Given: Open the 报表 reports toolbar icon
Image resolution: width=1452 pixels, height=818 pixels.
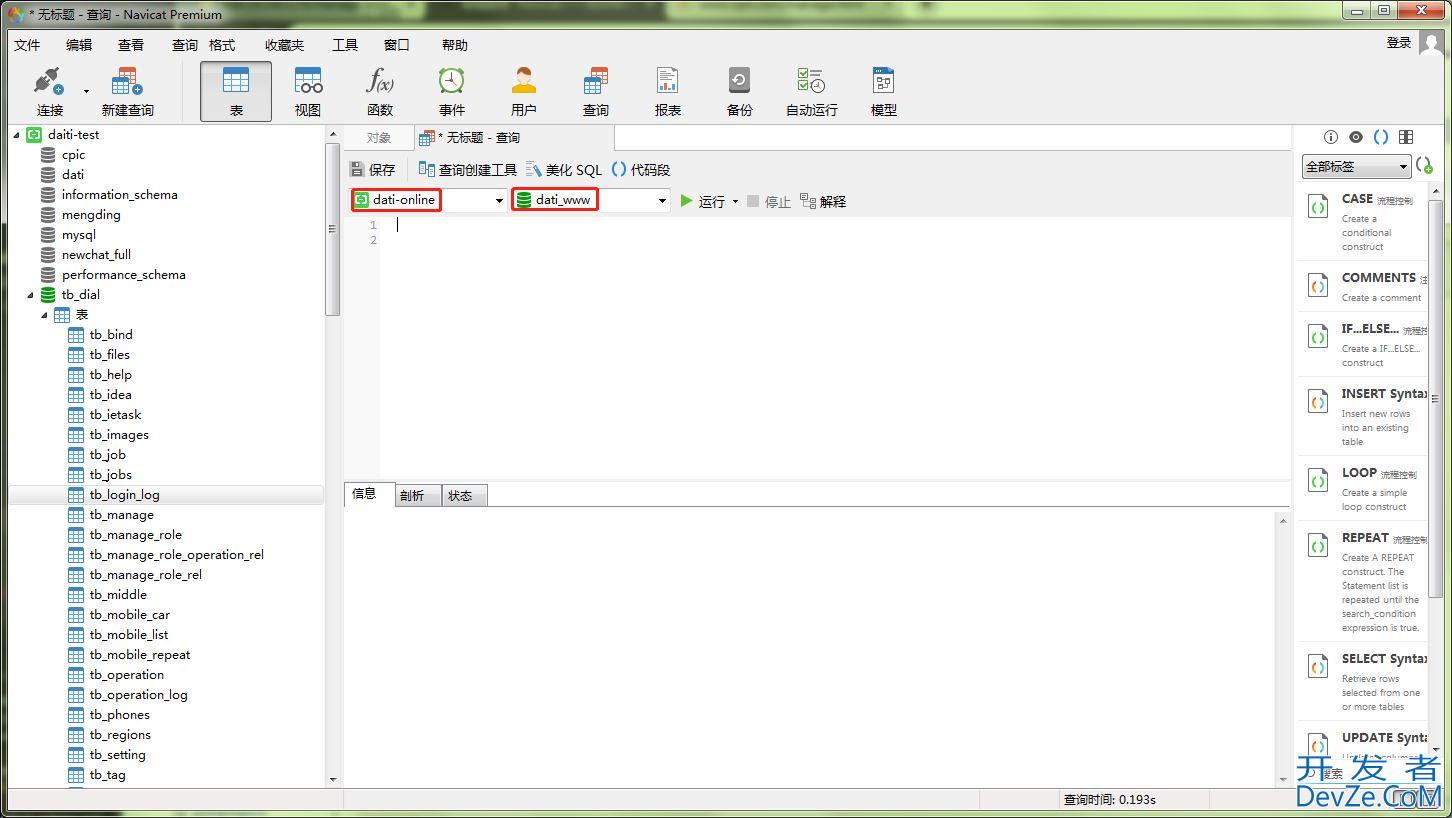Looking at the screenshot, I should [668, 91].
